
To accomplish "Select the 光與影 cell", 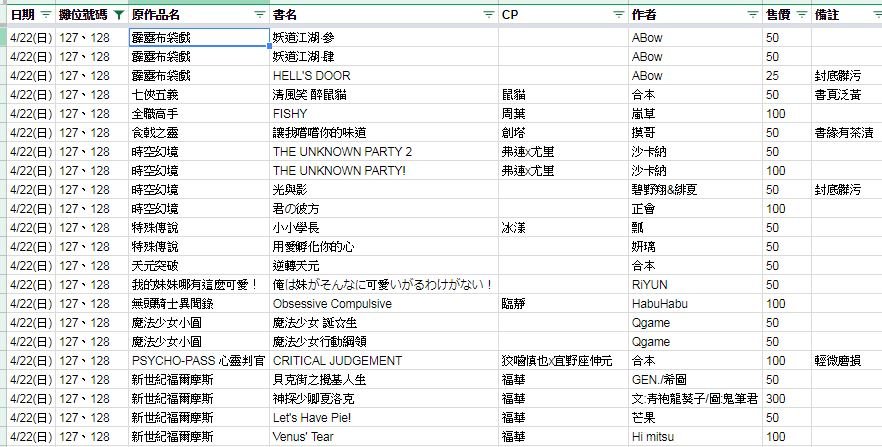I will 384,189.
